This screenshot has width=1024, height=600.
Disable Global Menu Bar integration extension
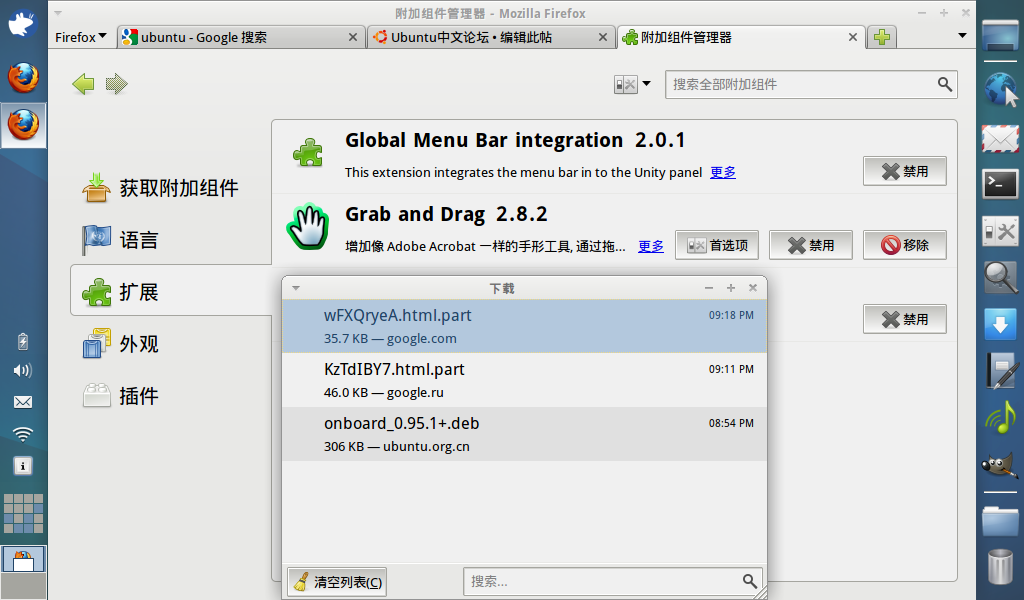pos(904,171)
